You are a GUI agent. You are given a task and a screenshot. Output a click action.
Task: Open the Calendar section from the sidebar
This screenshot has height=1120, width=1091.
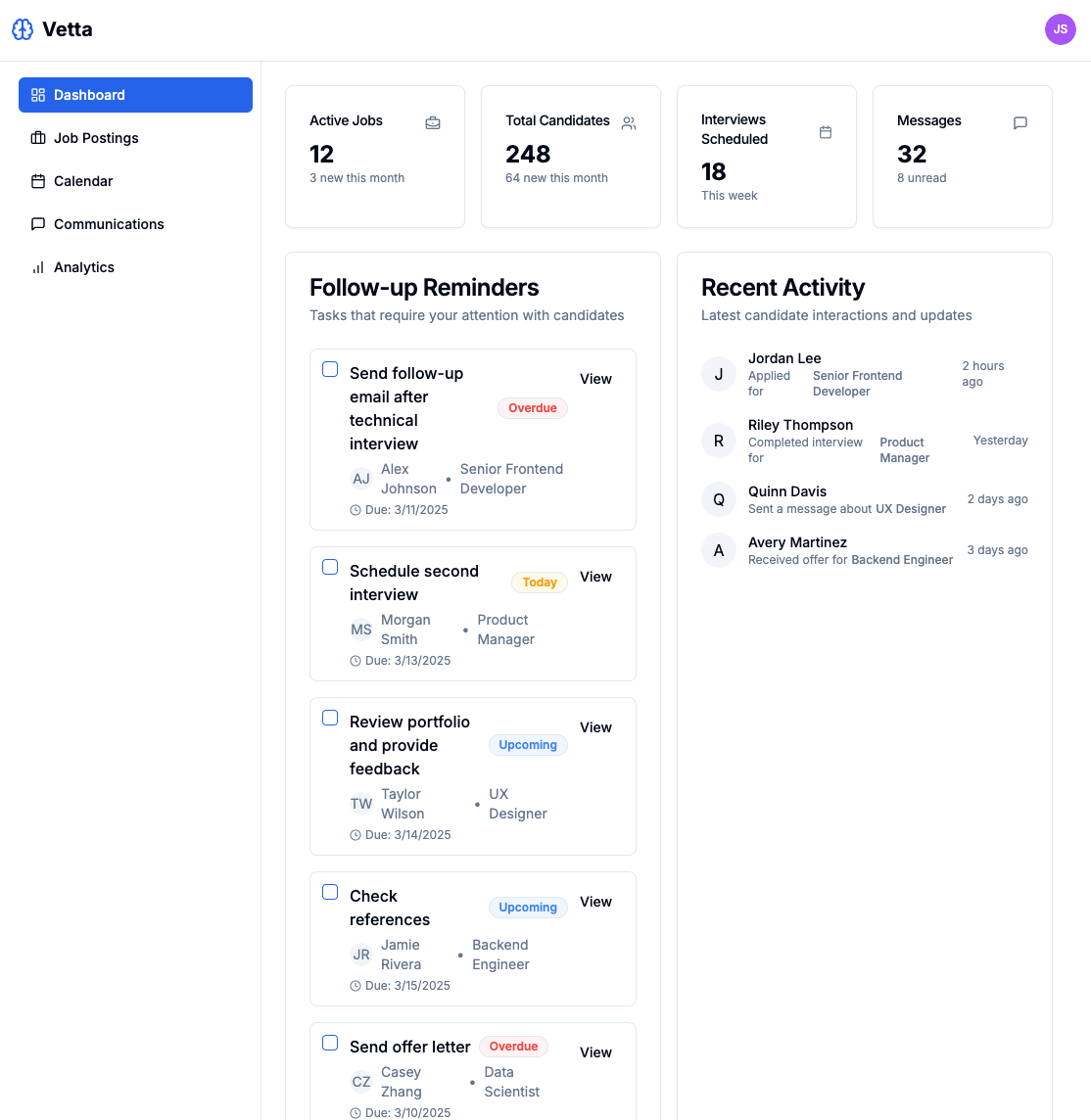(37, 181)
